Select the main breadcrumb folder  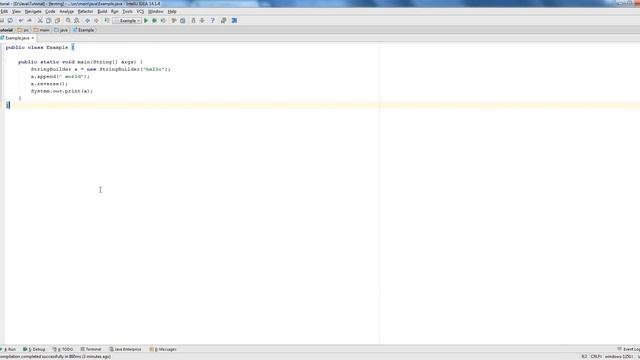point(42,30)
